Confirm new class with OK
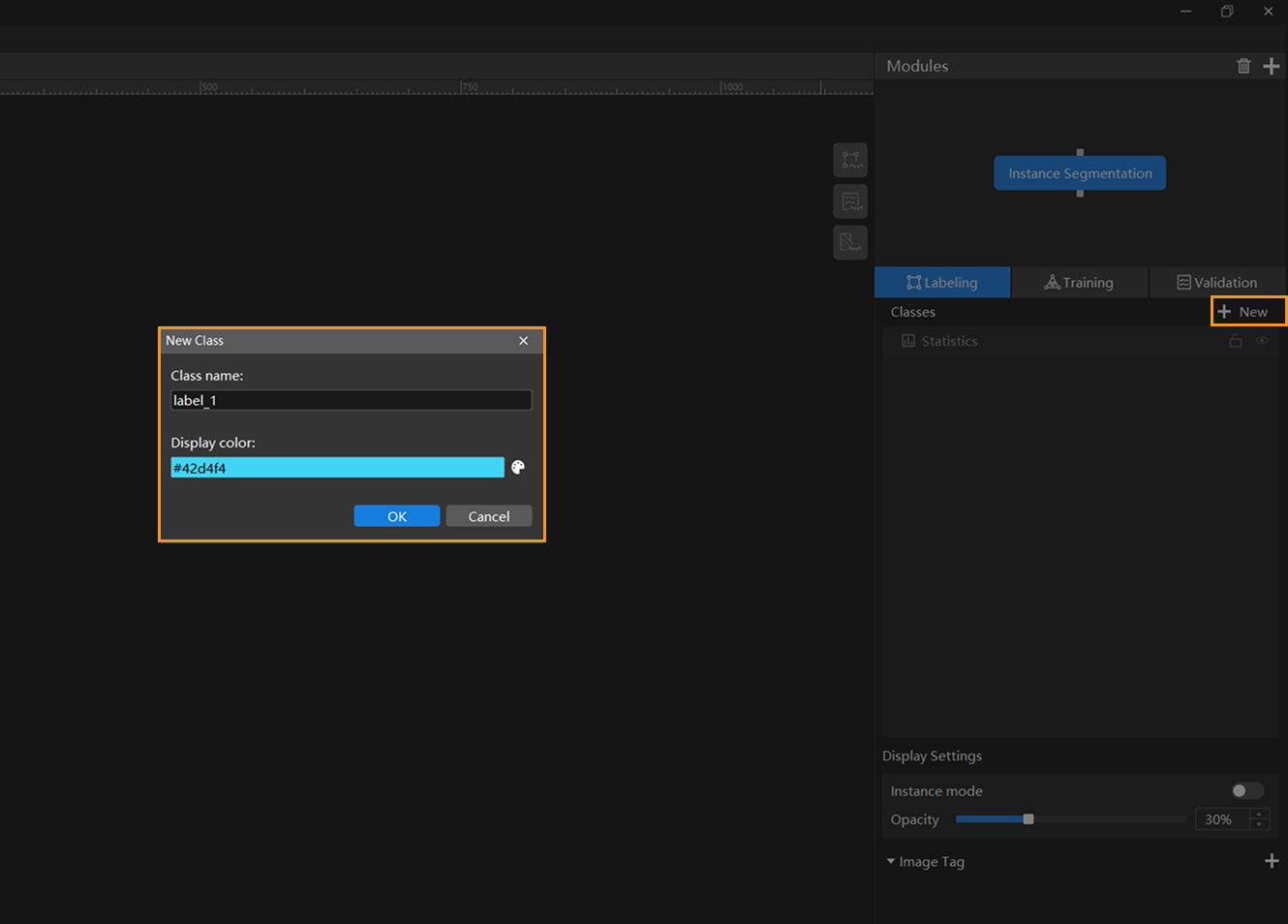Viewport: 1288px width, 924px height. click(397, 516)
